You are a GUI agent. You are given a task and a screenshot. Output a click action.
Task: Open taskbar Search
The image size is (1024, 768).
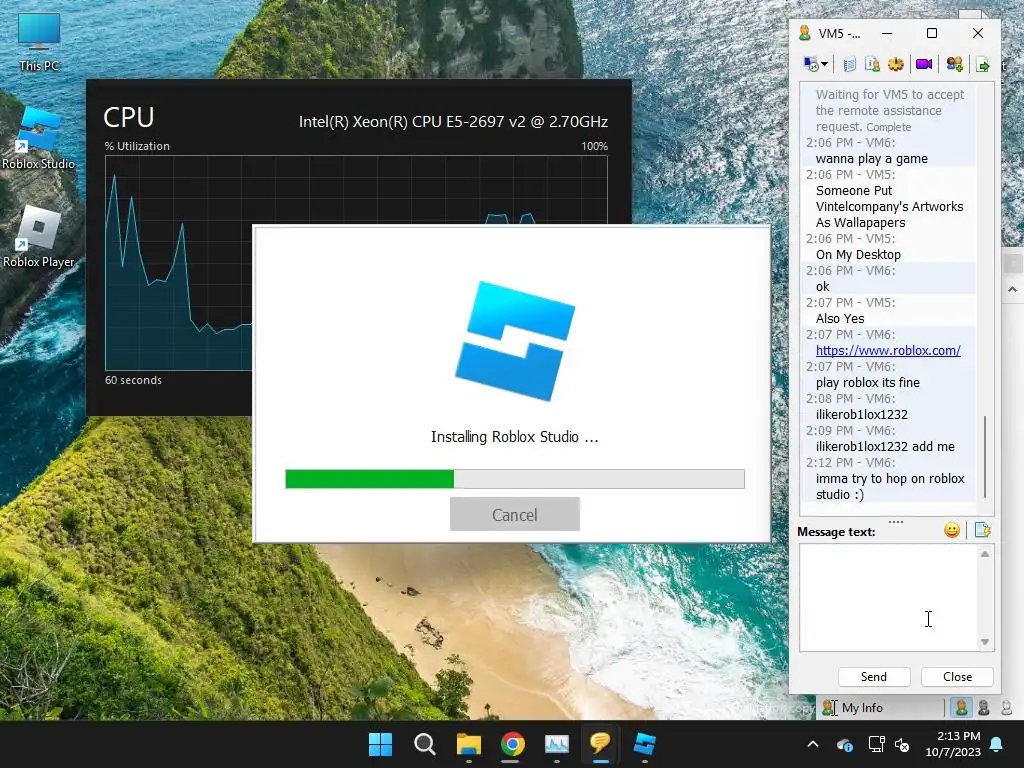click(424, 744)
